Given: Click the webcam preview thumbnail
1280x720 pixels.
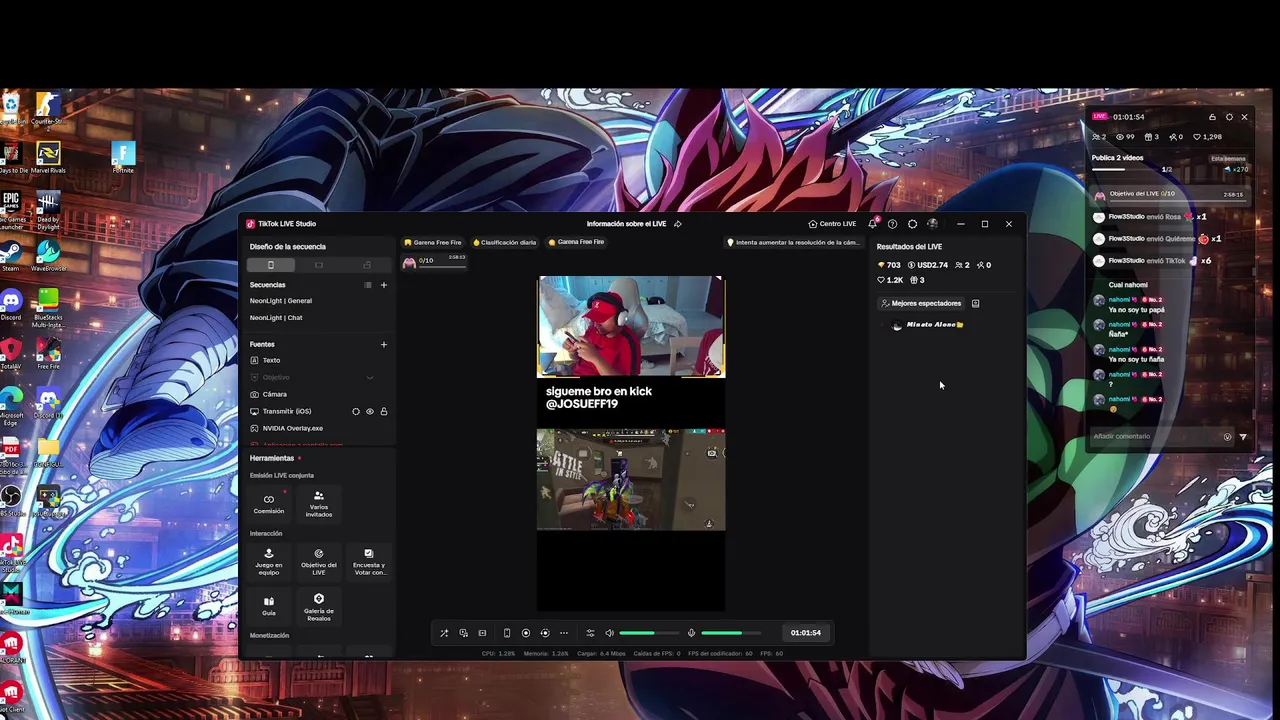Looking at the screenshot, I should pos(631,327).
